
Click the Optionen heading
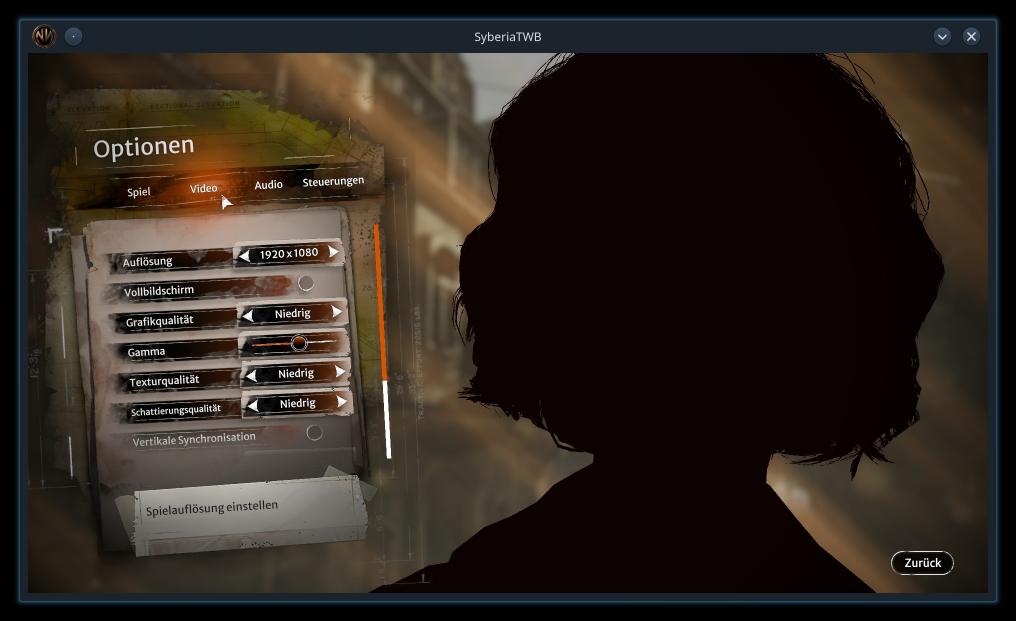143,147
